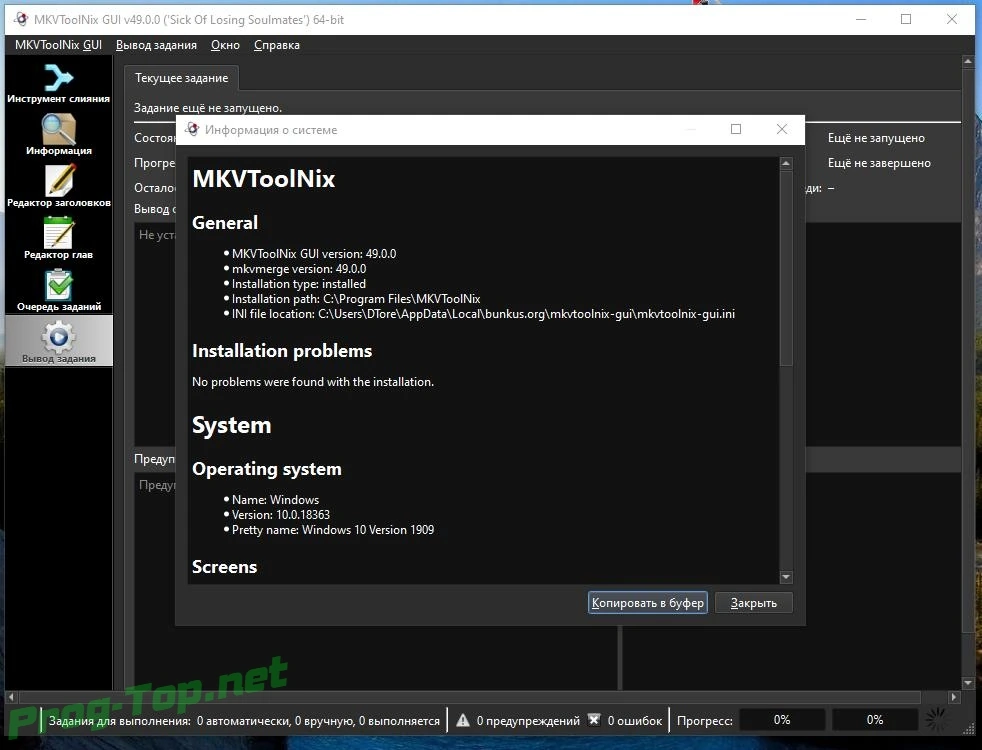
Task: Click the 'Screens' heading
Action: click(x=224, y=567)
